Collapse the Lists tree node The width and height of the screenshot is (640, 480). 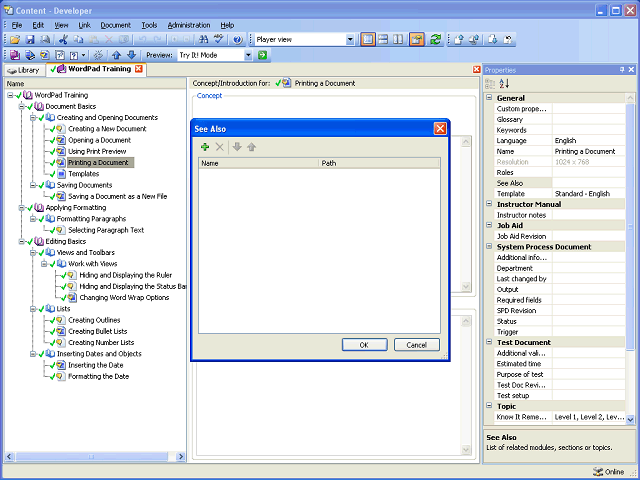(x=33, y=309)
